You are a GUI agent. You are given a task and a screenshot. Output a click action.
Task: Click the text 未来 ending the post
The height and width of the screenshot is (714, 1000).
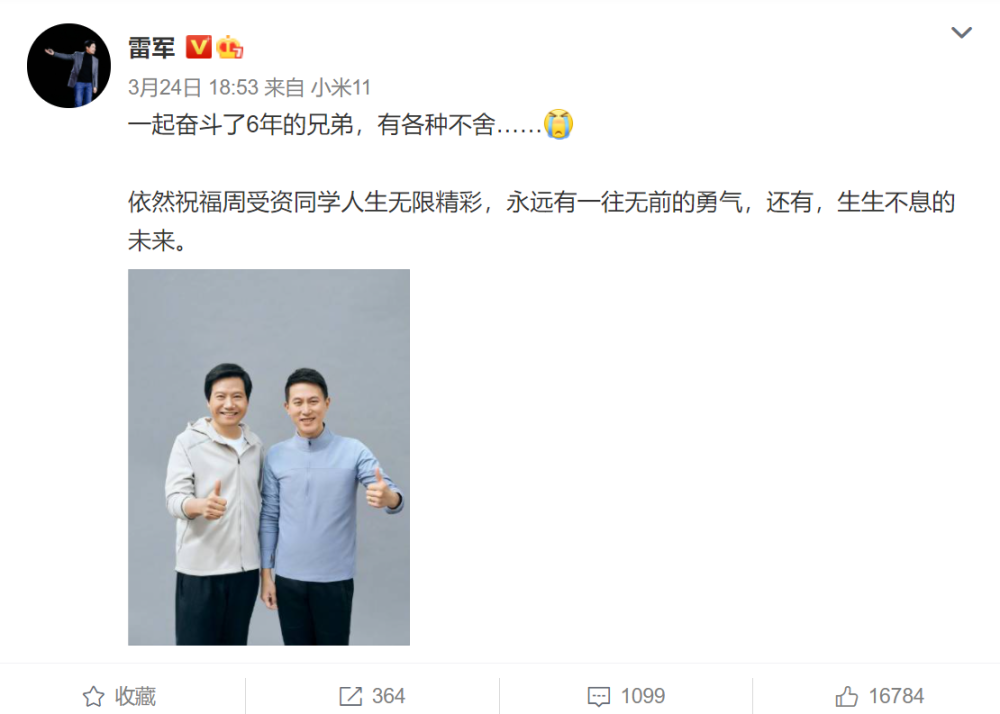pos(152,241)
